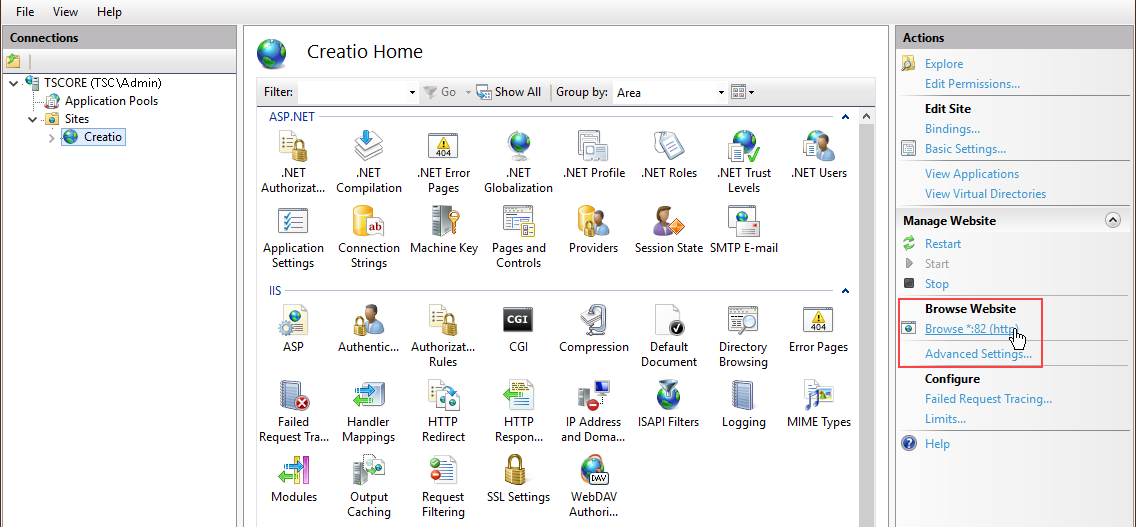This screenshot has height=527, width=1136.
Task: Open the Filter dropdown arrow
Action: tap(412, 93)
